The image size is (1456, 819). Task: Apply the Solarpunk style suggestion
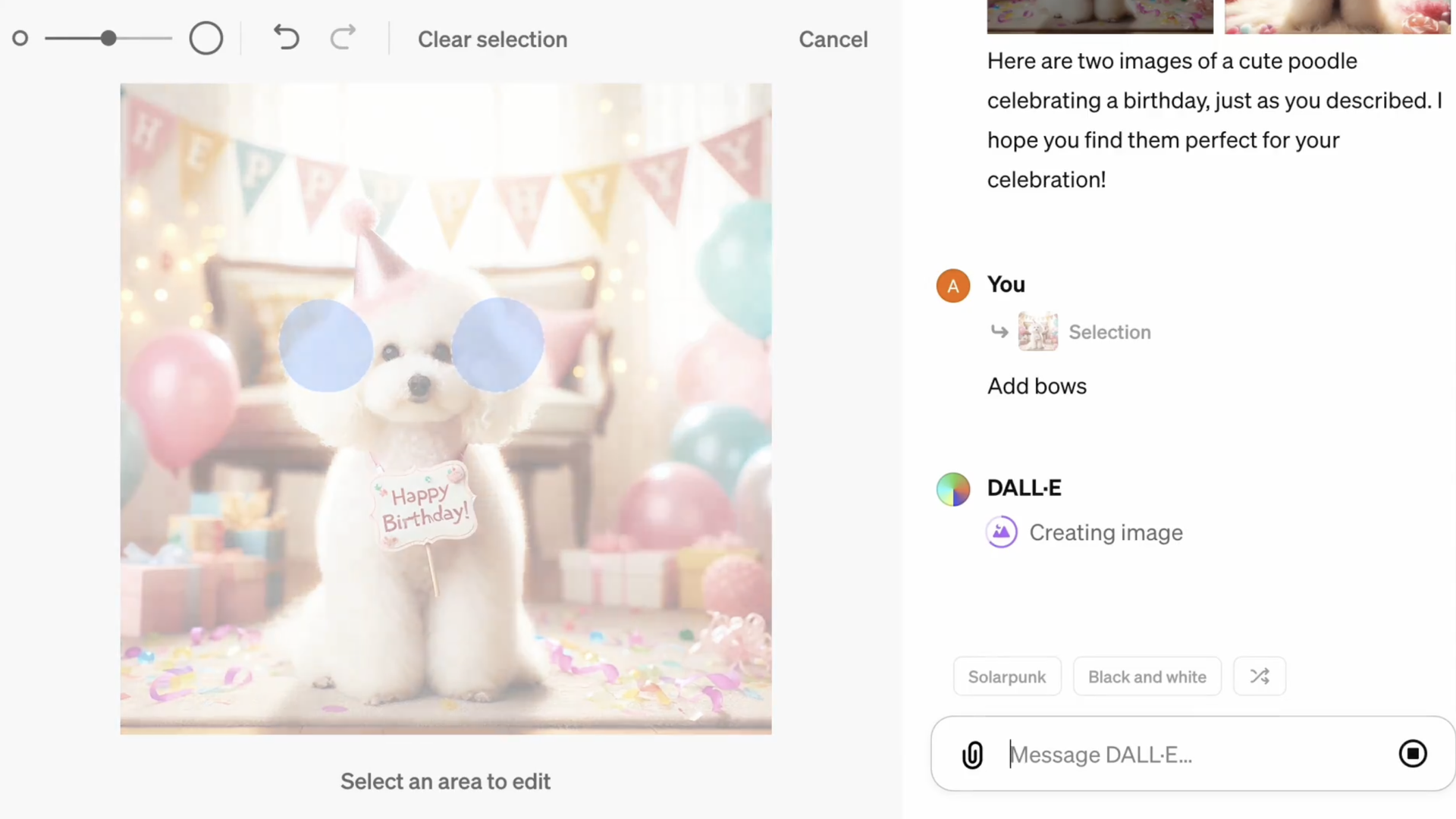pyautogui.click(x=1007, y=676)
